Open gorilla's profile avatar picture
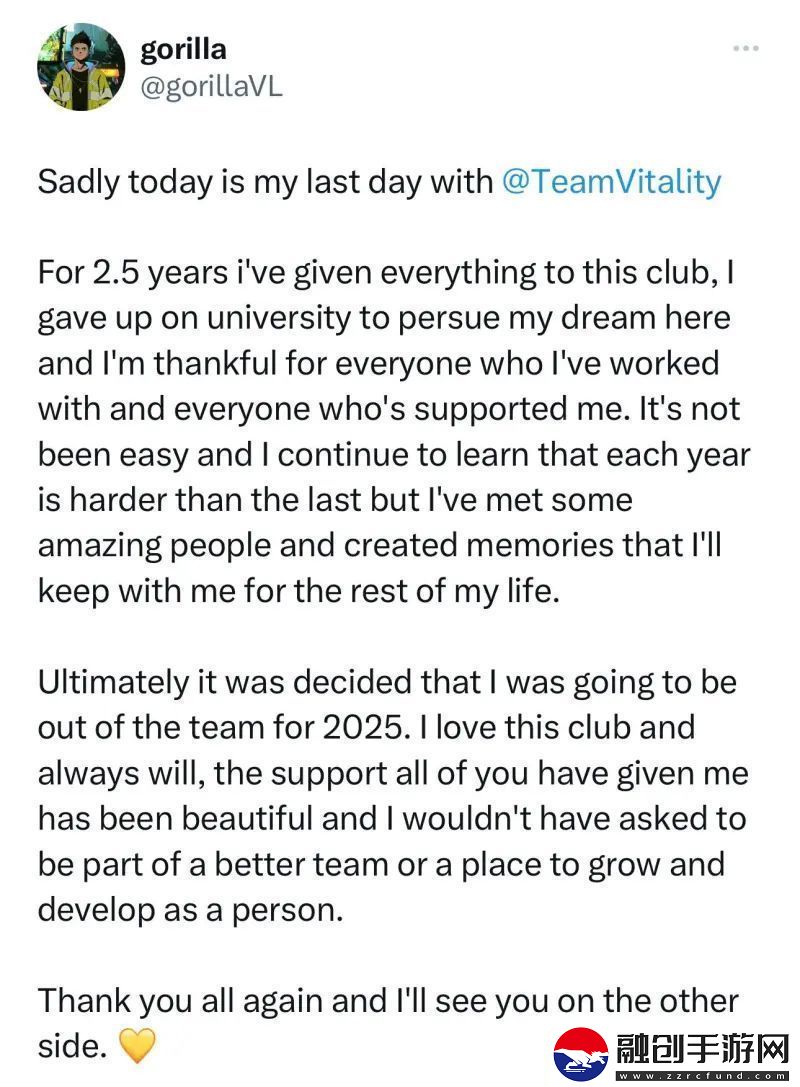This screenshot has width=800, height=1087. click(81, 67)
